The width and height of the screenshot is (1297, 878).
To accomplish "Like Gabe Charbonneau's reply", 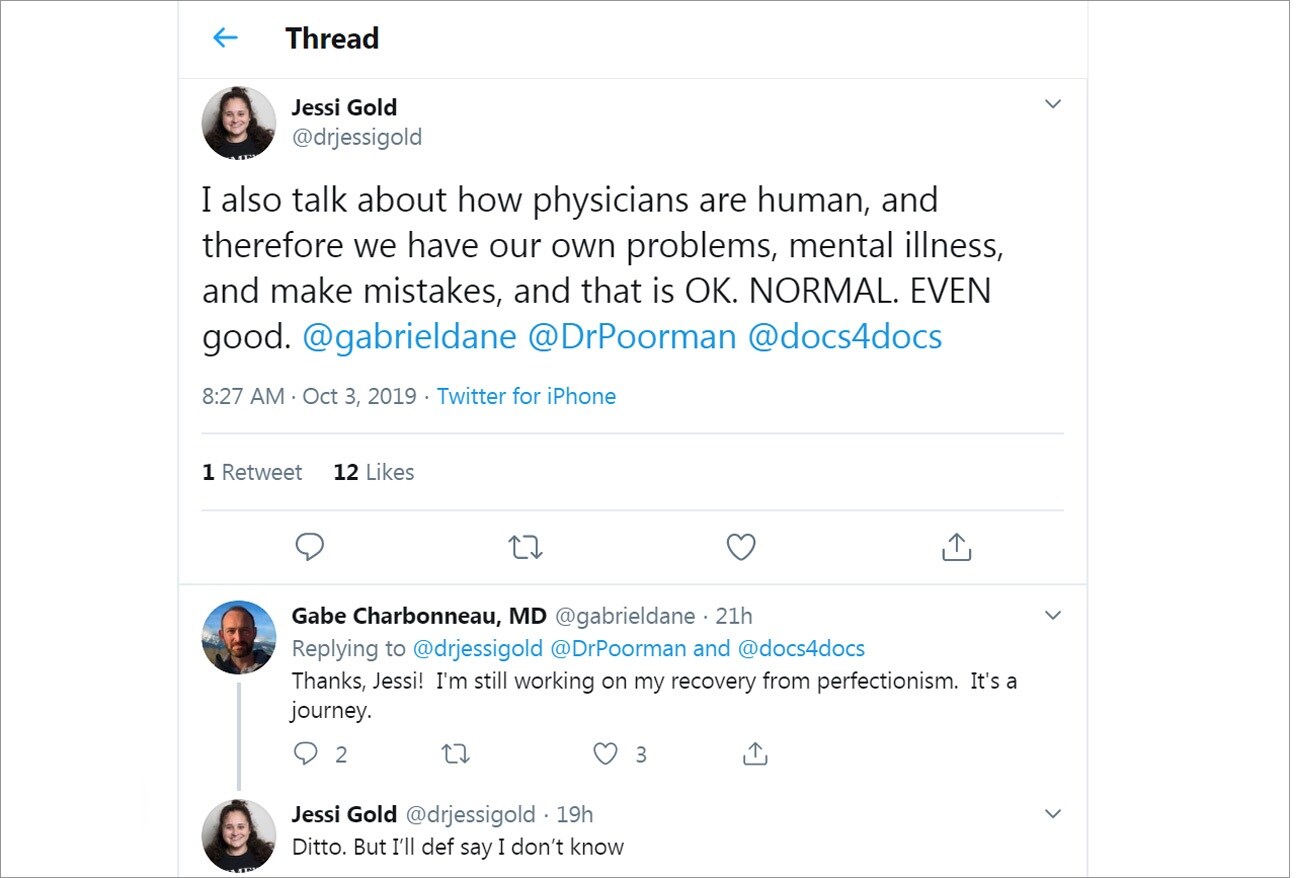I will click(x=604, y=753).
